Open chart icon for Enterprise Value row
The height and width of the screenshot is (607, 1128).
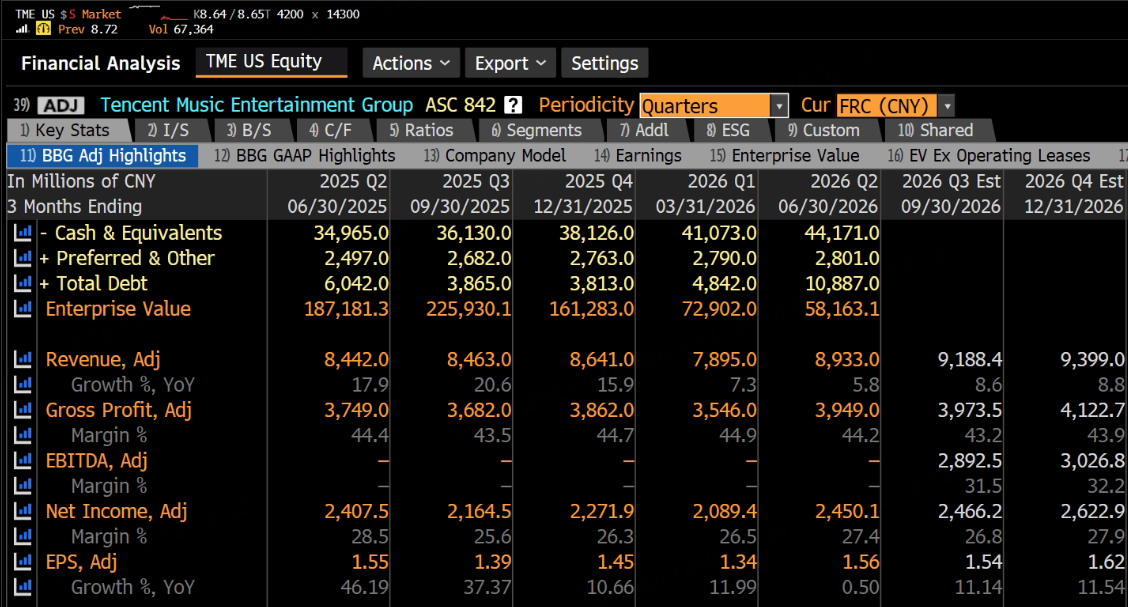click(x=23, y=309)
